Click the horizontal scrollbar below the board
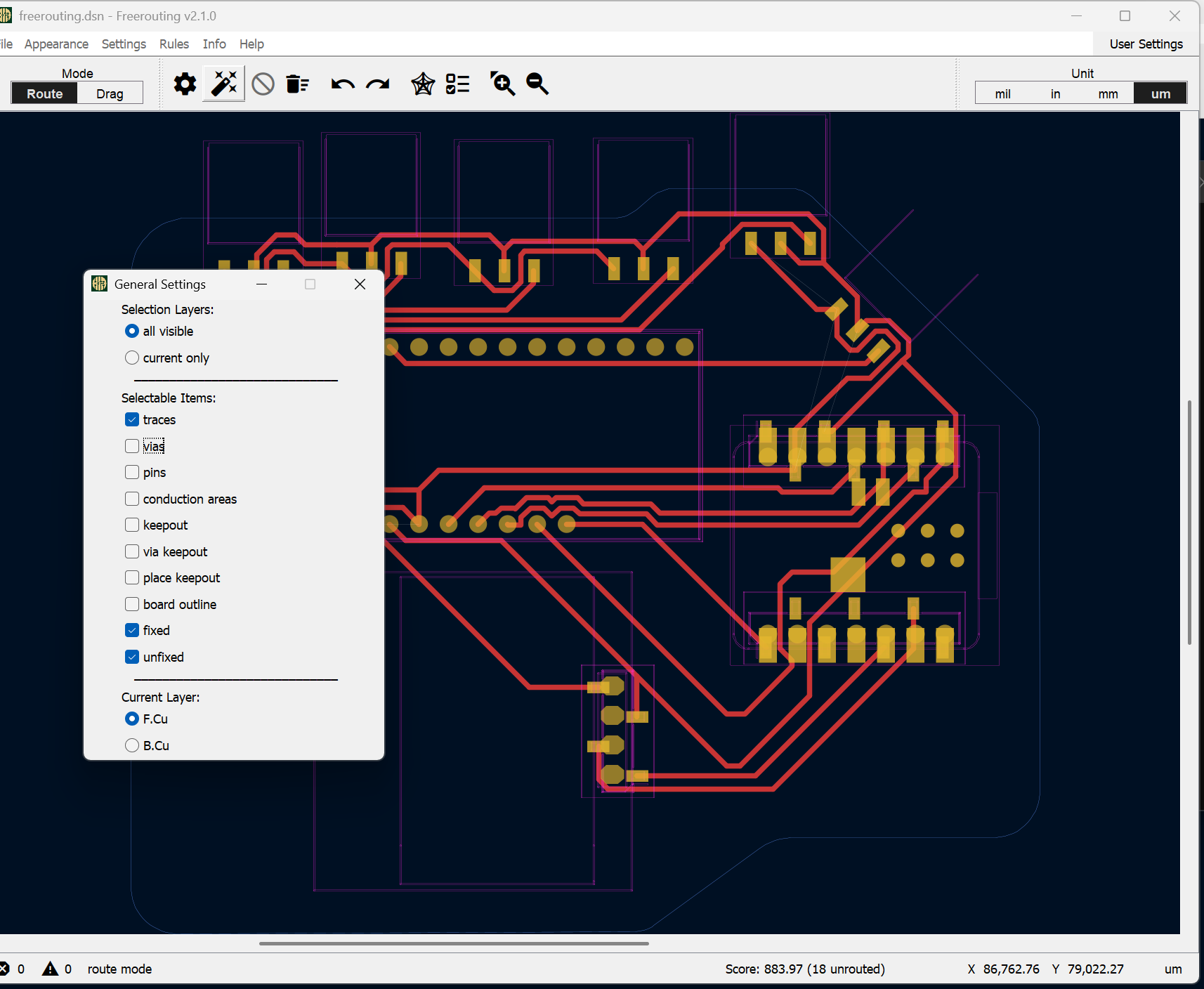1204x989 pixels. [454, 943]
